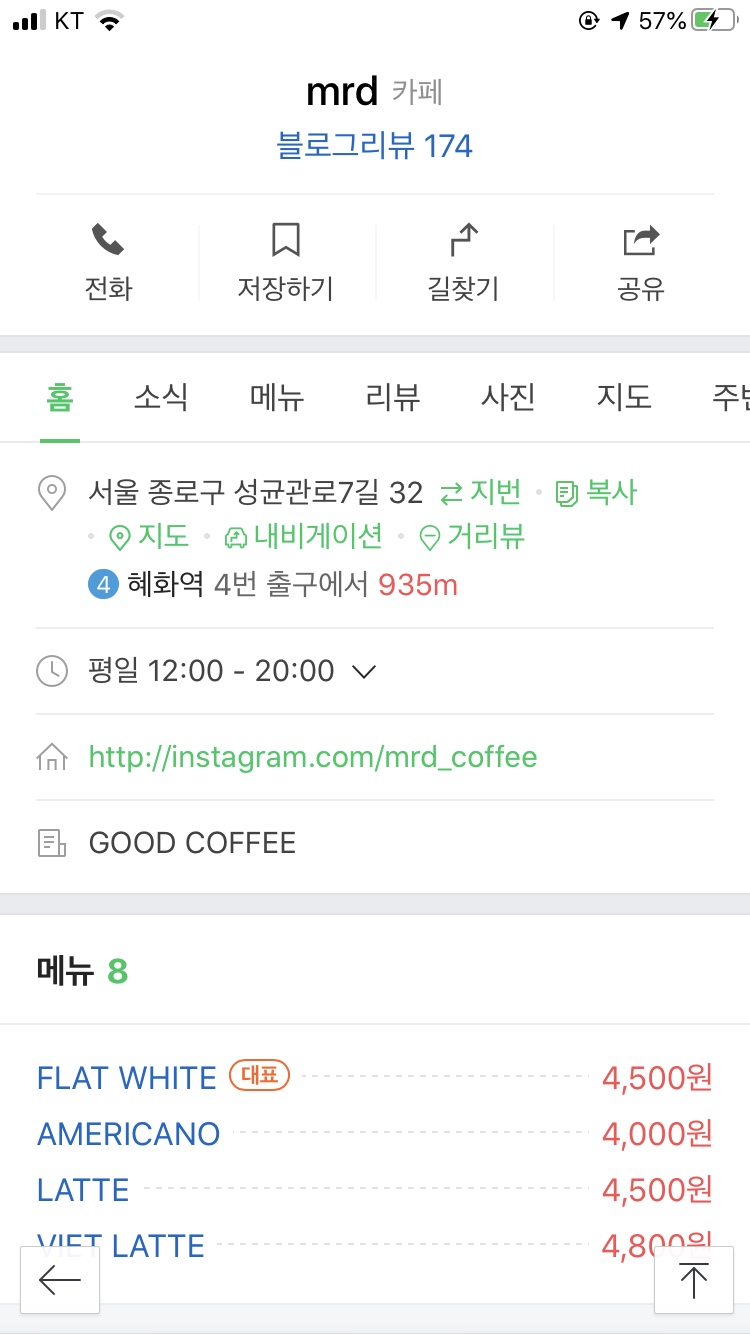Viewport: 750px width, 1334px height.
Task: Open 블로그리뷰 174 link
Action: pyautogui.click(x=374, y=147)
